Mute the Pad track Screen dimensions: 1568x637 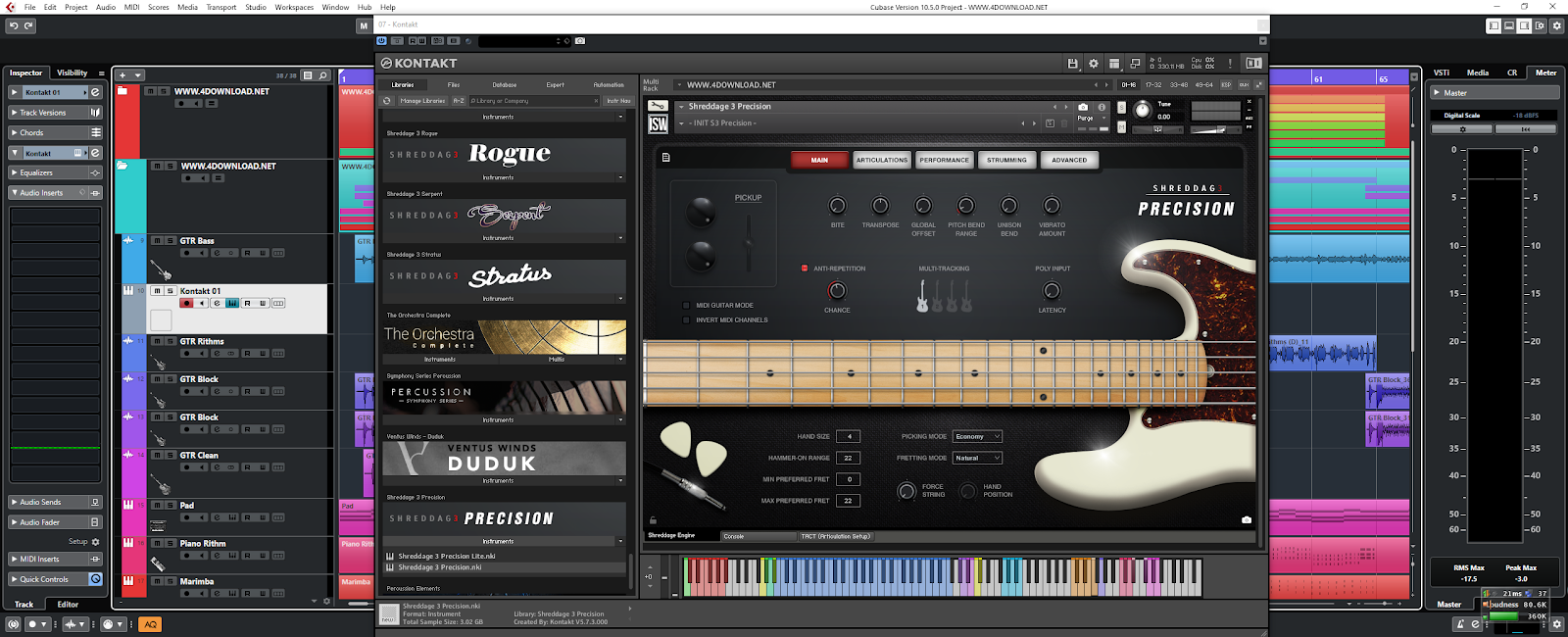(158, 506)
